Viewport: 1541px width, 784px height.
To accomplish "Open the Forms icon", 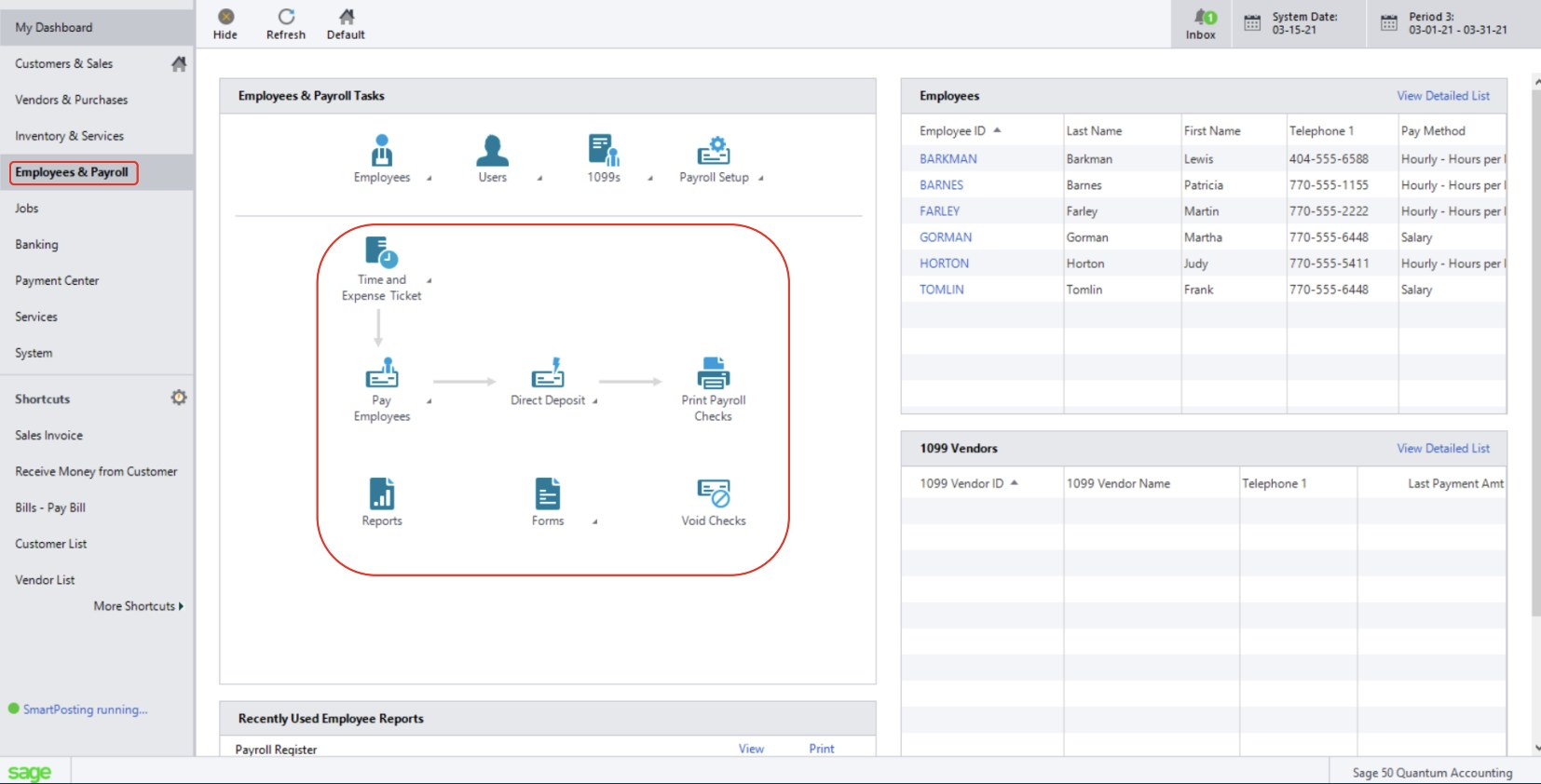I will click(x=548, y=493).
